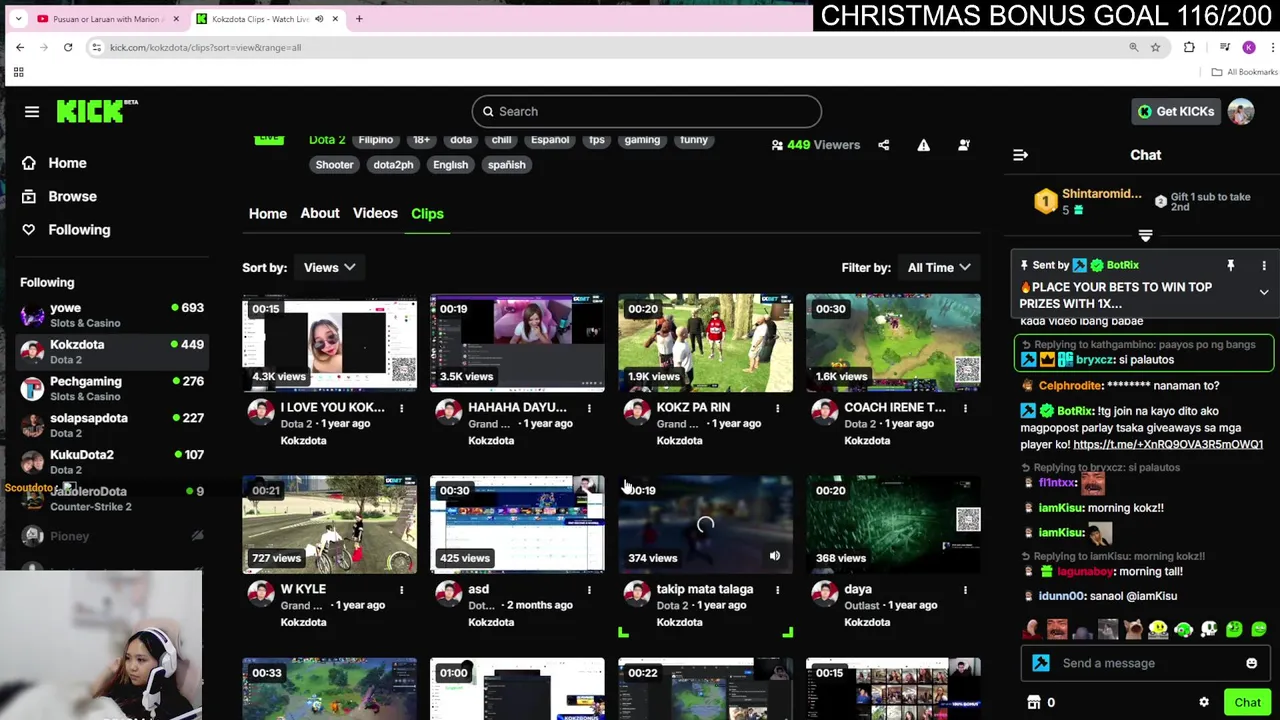Expand the leaderboard arrow under Shintaromid

[x=1146, y=236]
